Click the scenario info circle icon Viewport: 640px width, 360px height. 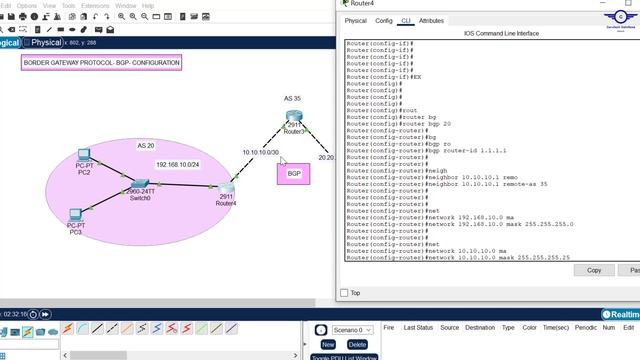coord(321,330)
